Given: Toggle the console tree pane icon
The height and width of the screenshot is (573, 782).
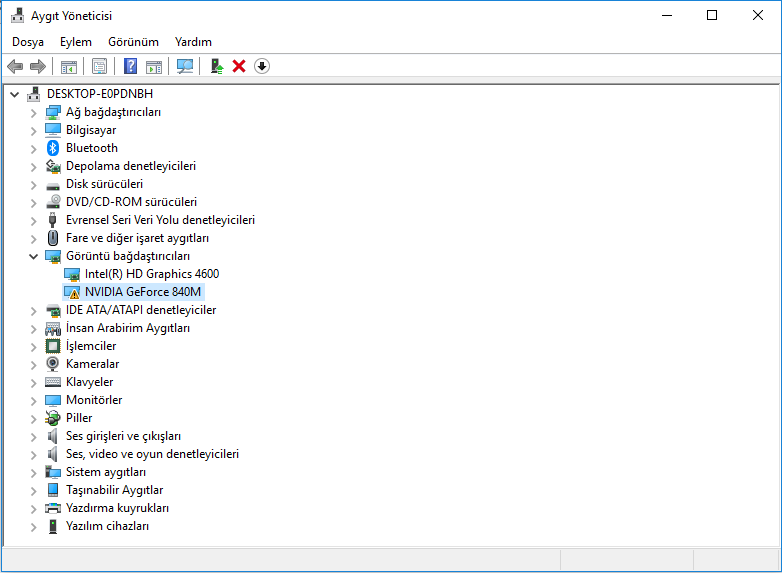Looking at the screenshot, I should point(69,66).
